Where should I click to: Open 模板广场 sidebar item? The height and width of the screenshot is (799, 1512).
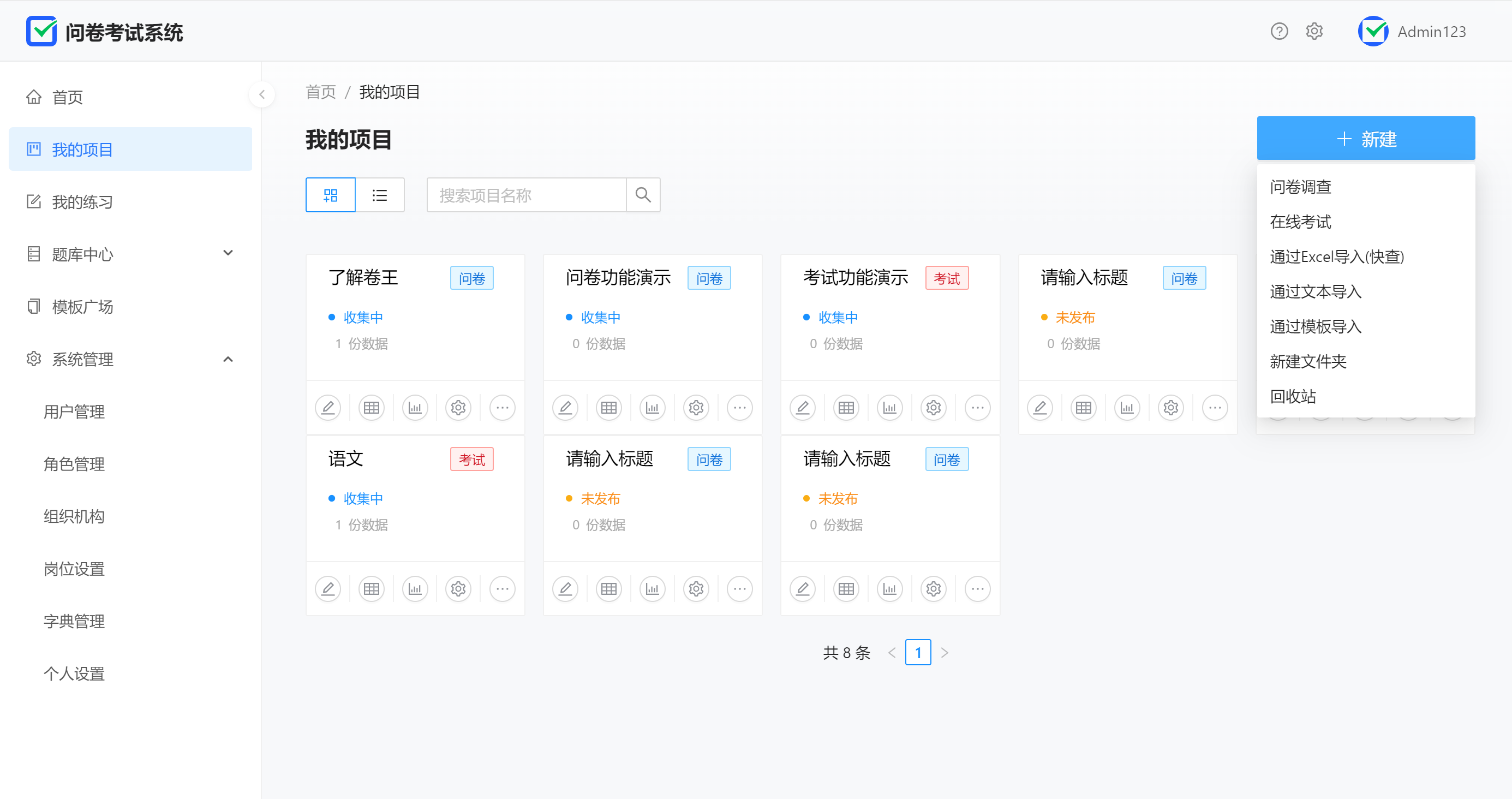(130, 307)
